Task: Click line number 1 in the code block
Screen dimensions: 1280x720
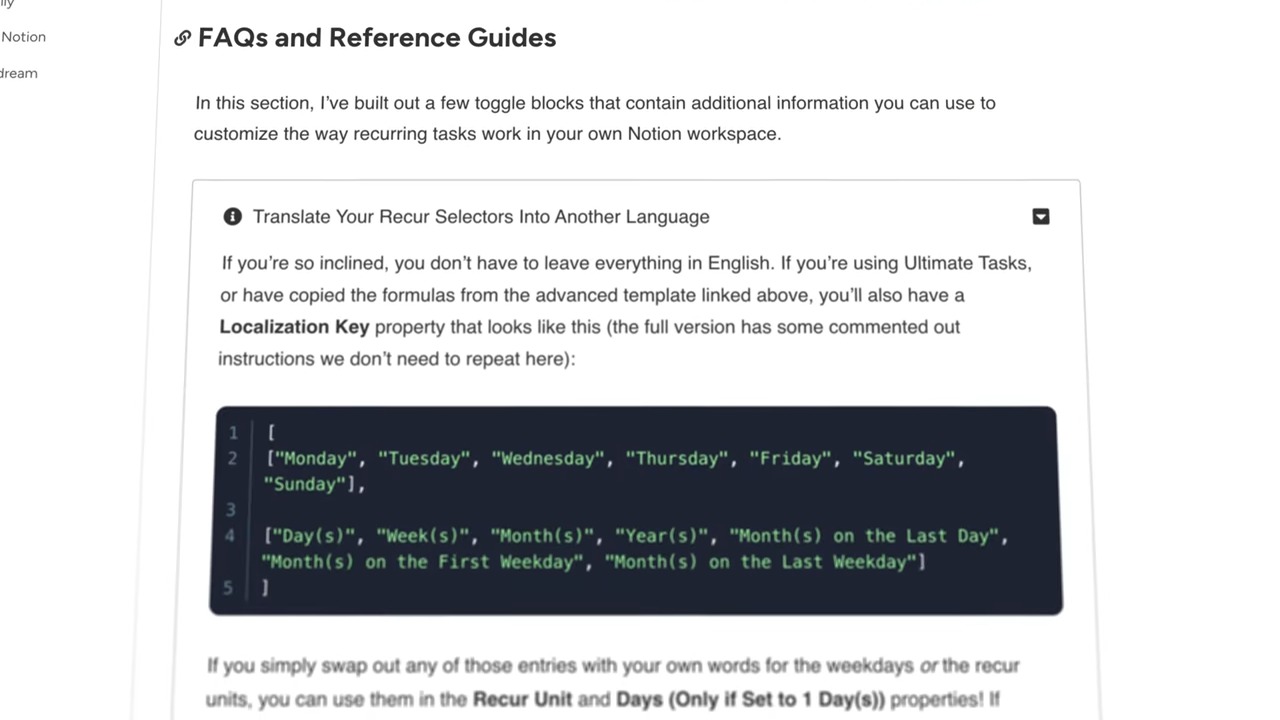Action: pos(233,432)
